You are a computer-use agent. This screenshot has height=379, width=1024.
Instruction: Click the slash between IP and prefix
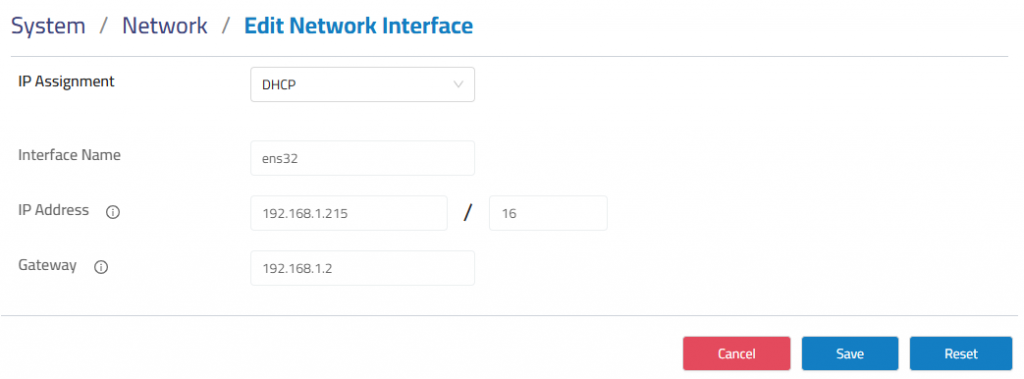point(468,213)
